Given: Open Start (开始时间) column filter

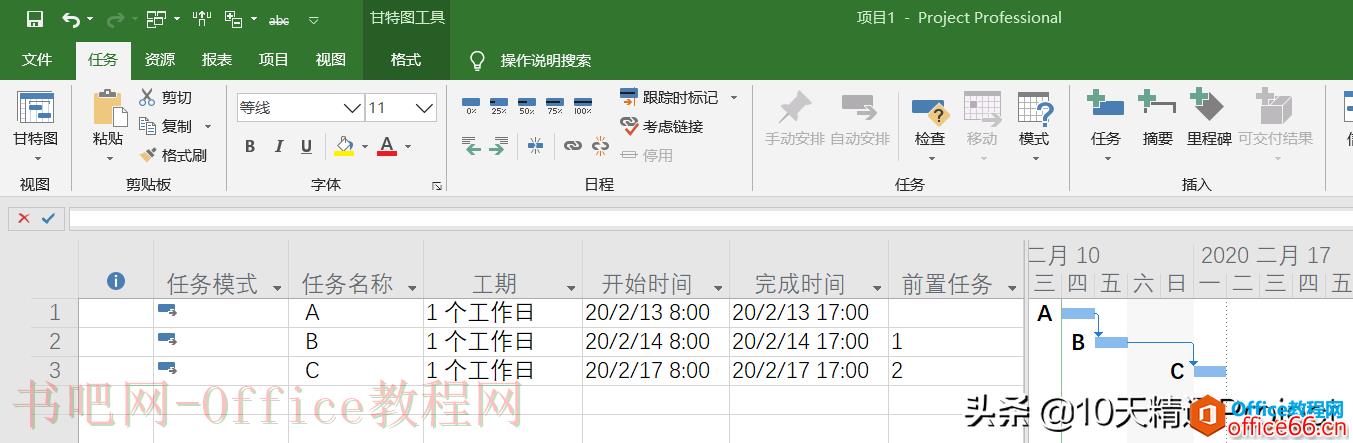Looking at the screenshot, I should point(718,288).
